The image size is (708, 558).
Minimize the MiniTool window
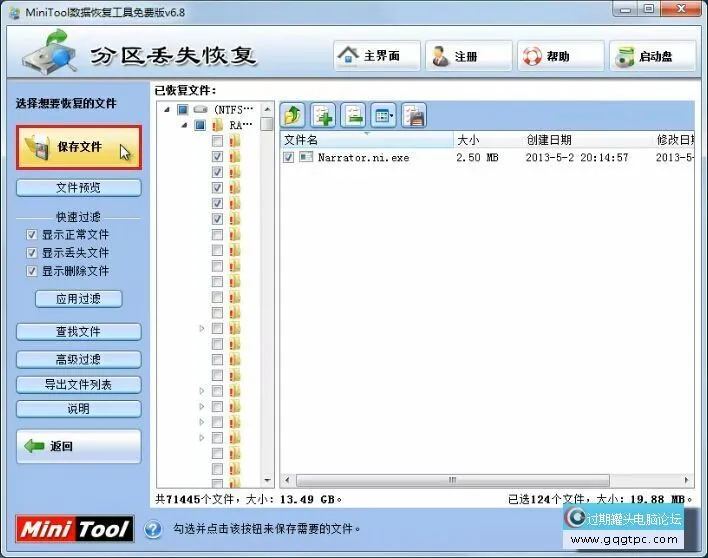(x=625, y=9)
